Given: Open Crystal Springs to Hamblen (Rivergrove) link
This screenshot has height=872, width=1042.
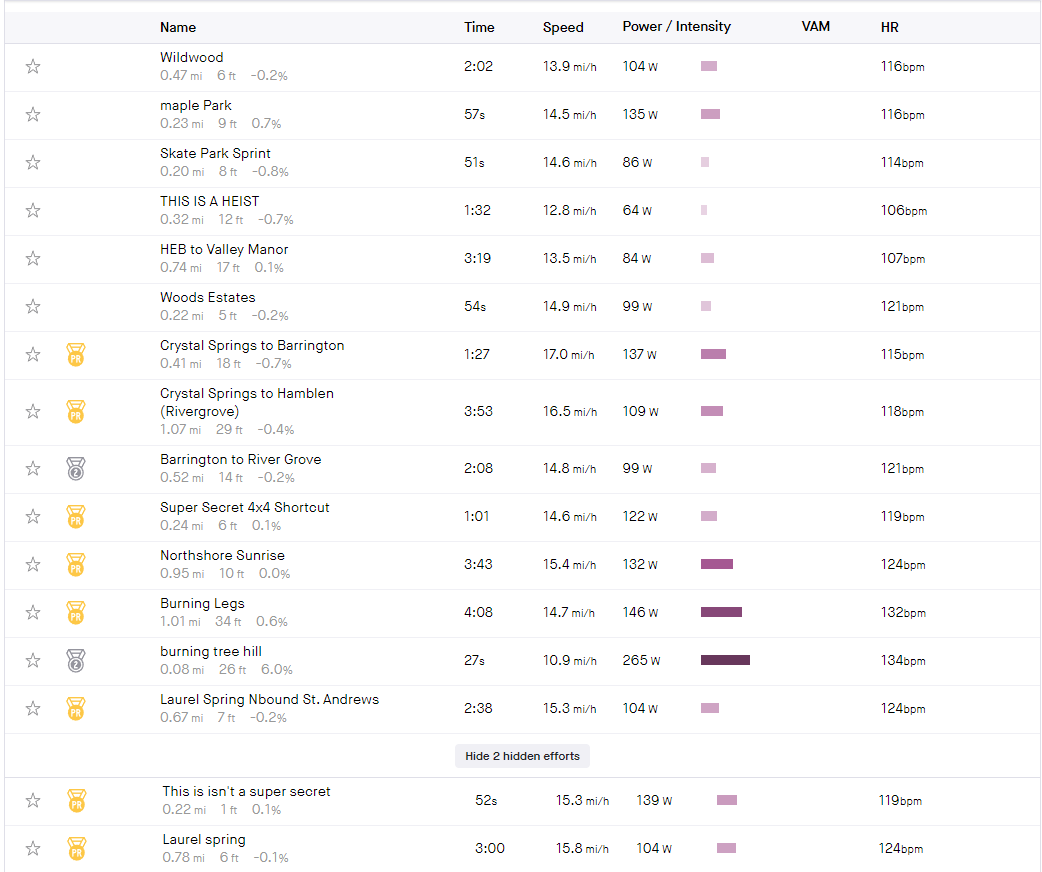Looking at the screenshot, I should [247, 402].
